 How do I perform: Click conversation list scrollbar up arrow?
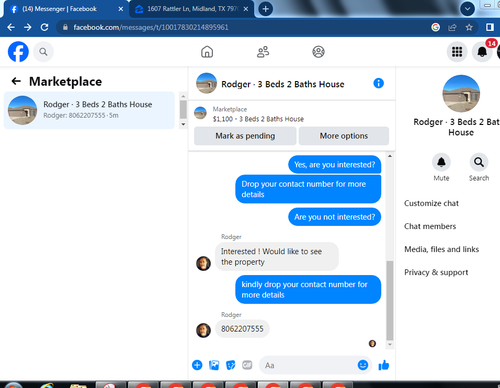pos(183,96)
